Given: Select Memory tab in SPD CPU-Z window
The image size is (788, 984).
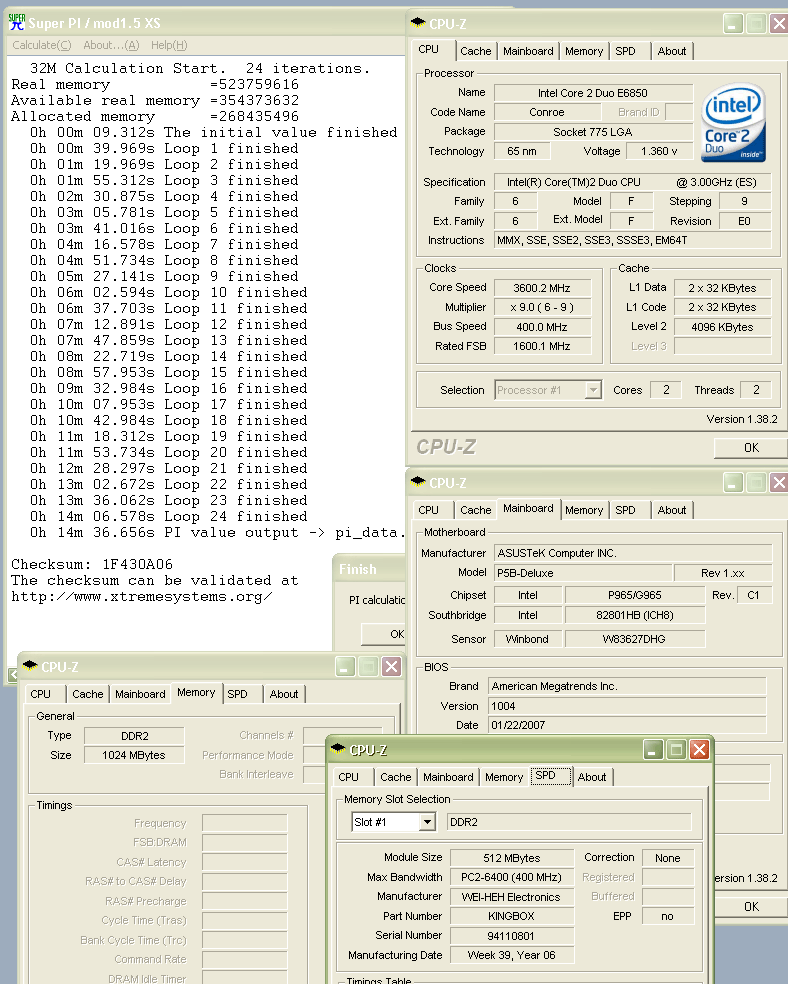Looking at the screenshot, I should [504, 777].
